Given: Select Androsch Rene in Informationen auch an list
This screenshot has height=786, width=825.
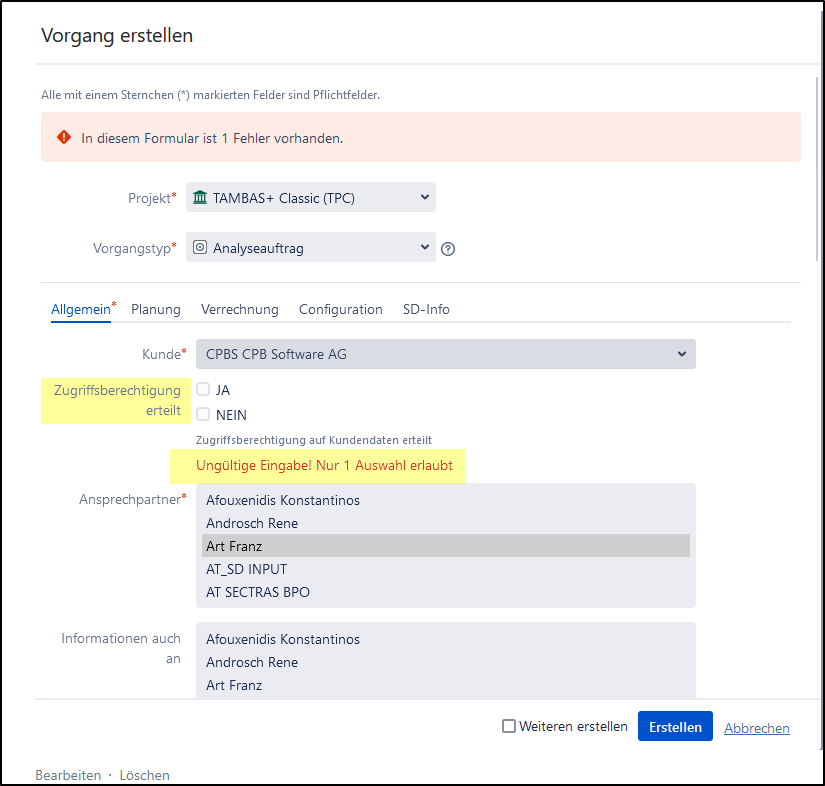Looking at the screenshot, I should [446, 662].
